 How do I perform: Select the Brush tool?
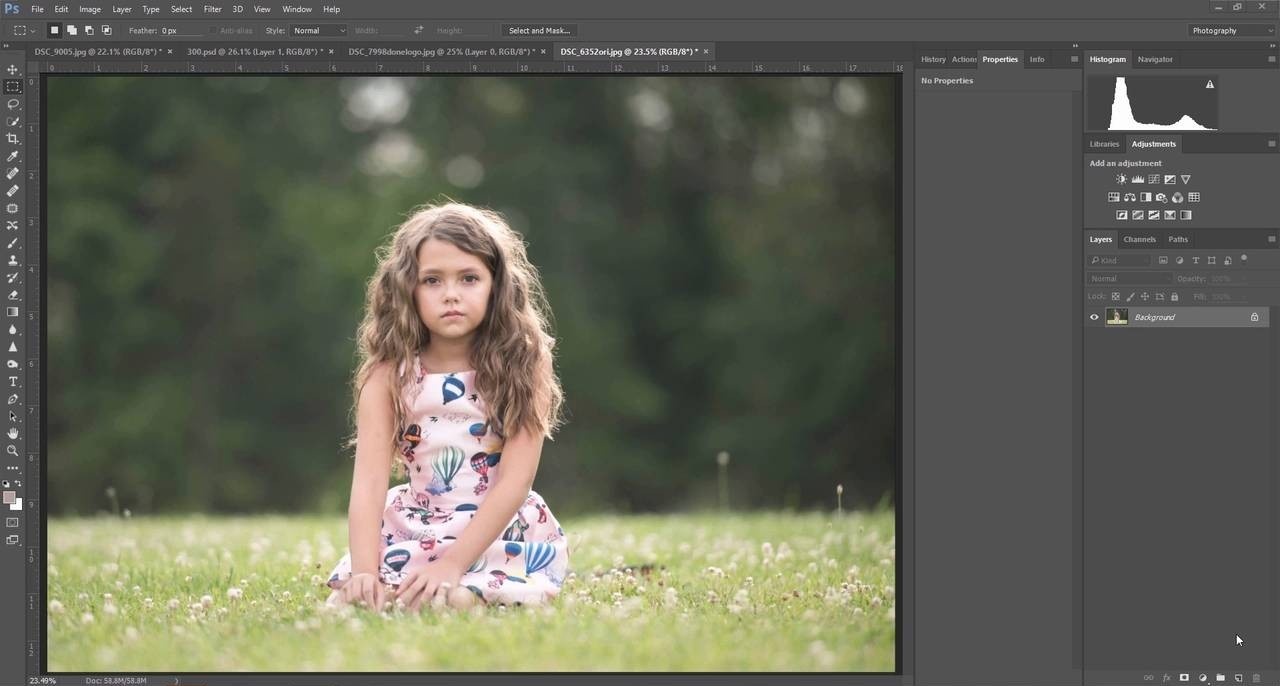point(13,243)
